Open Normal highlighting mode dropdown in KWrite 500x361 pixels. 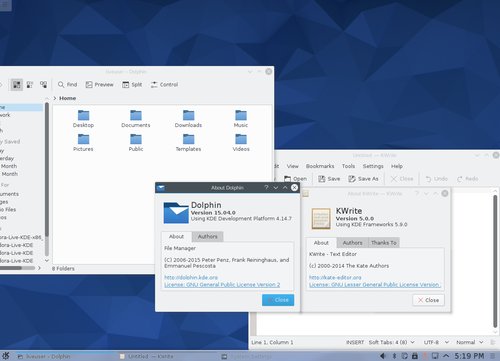(470, 342)
